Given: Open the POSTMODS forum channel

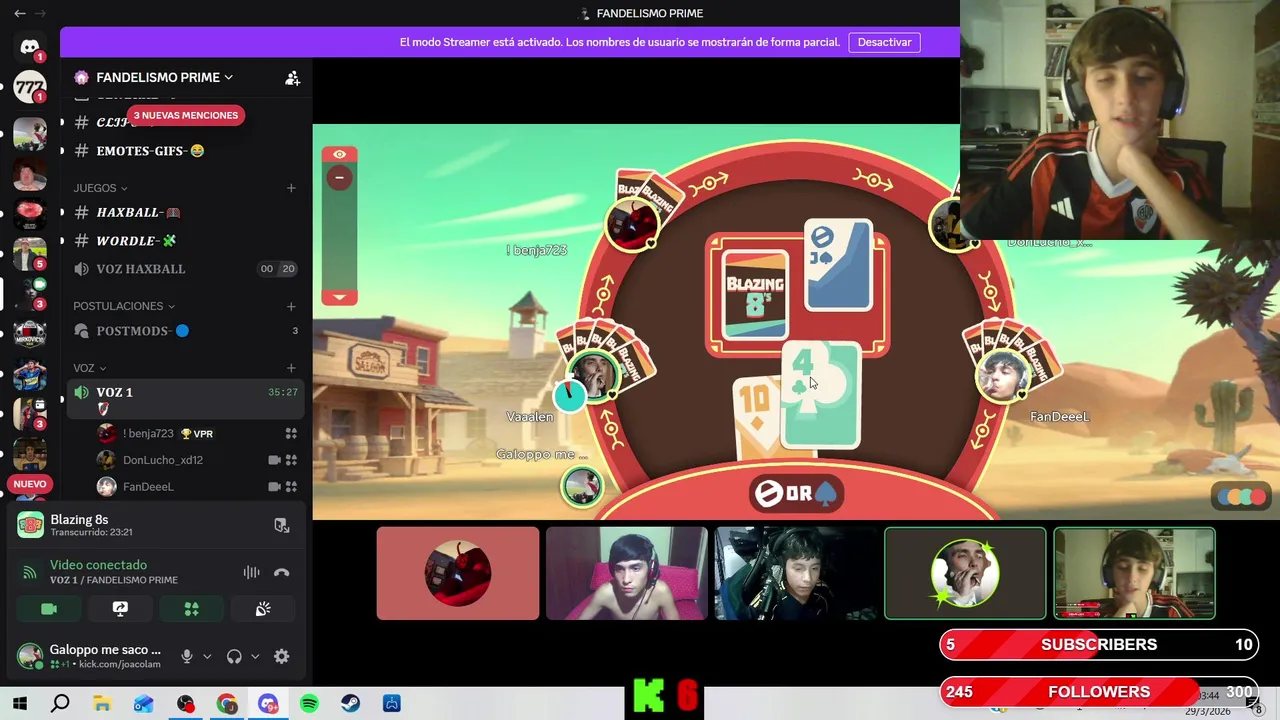Looking at the screenshot, I should [x=186, y=331].
